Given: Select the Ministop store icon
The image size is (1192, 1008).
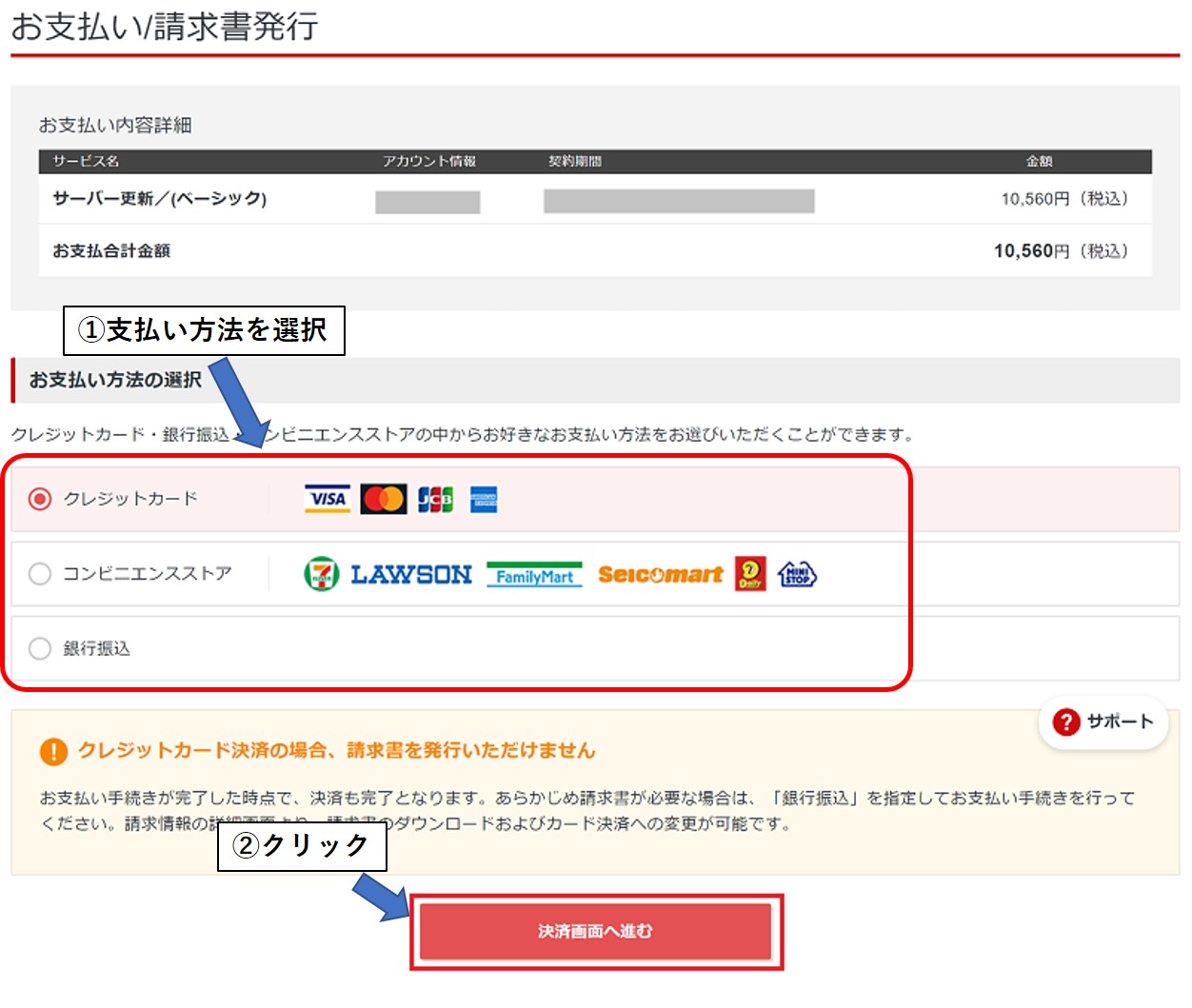Looking at the screenshot, I should [x=796, y=573].
